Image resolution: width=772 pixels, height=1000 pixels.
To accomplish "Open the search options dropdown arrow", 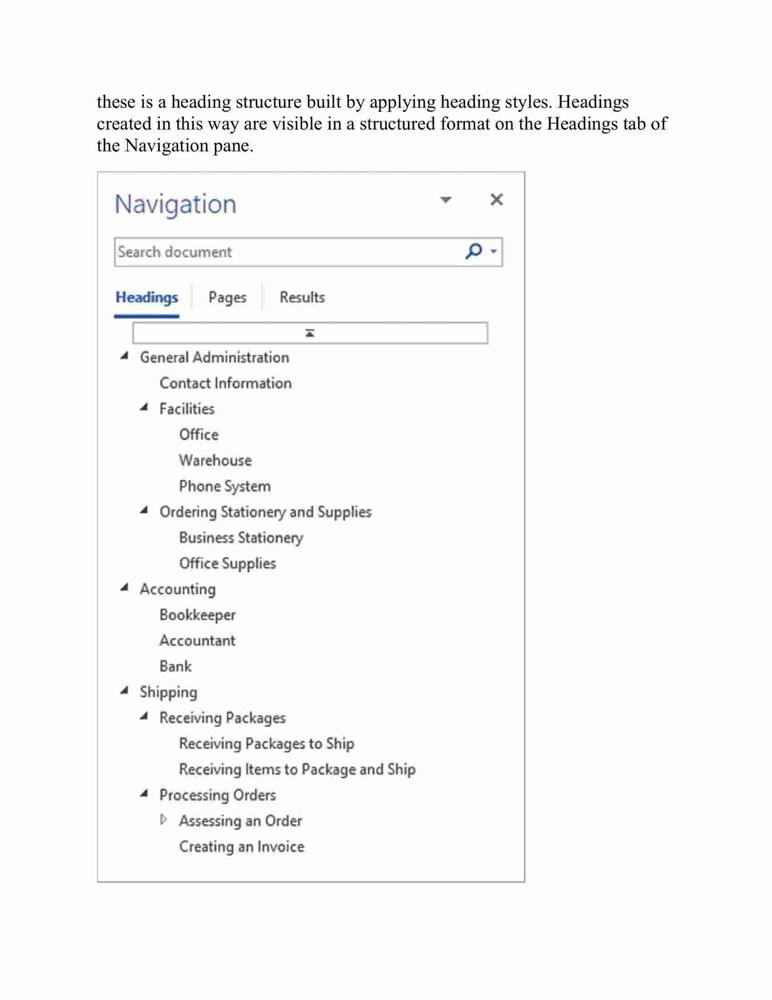I will [x=493, y=251].
